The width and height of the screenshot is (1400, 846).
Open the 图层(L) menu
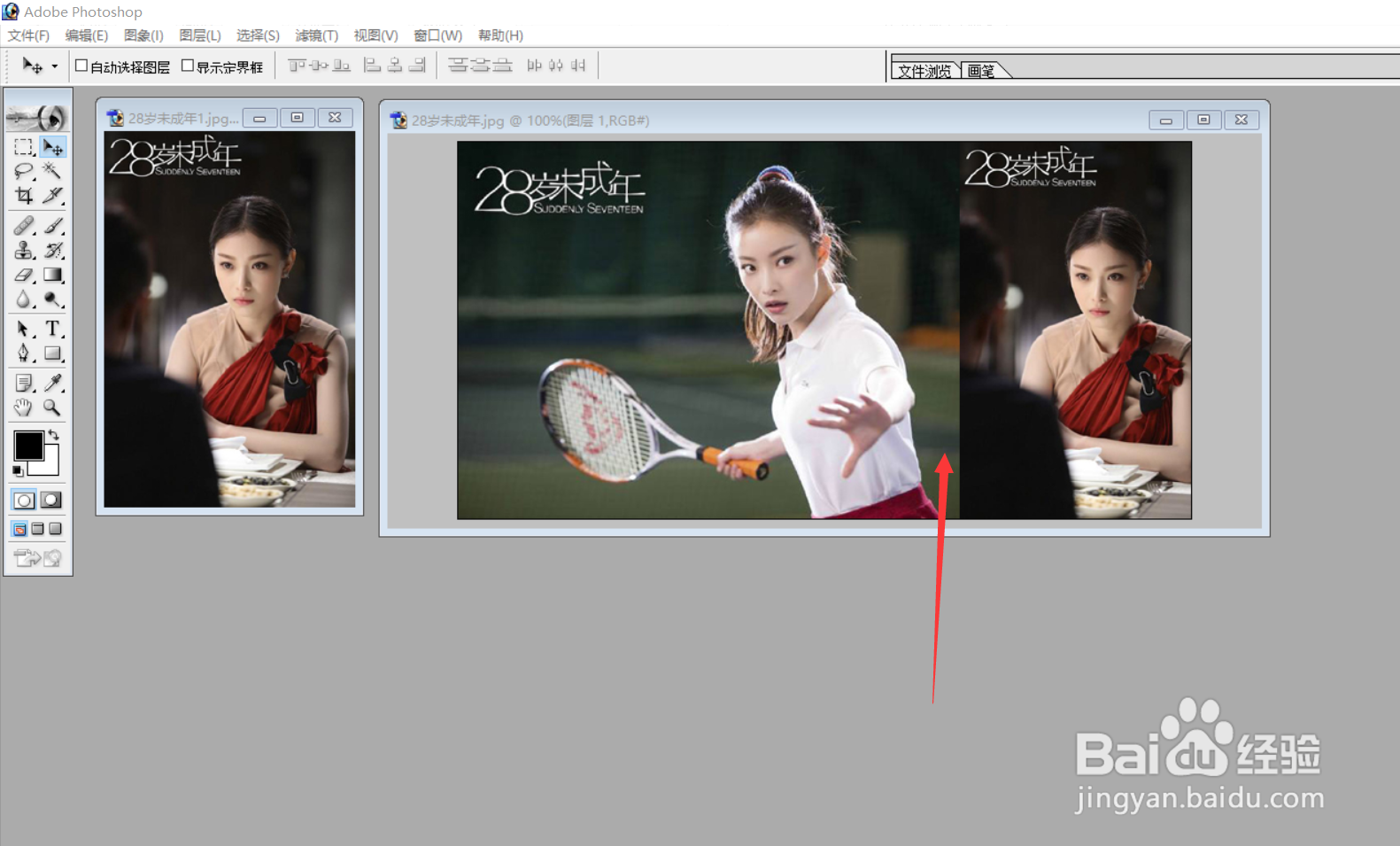(x=200, y=35)
